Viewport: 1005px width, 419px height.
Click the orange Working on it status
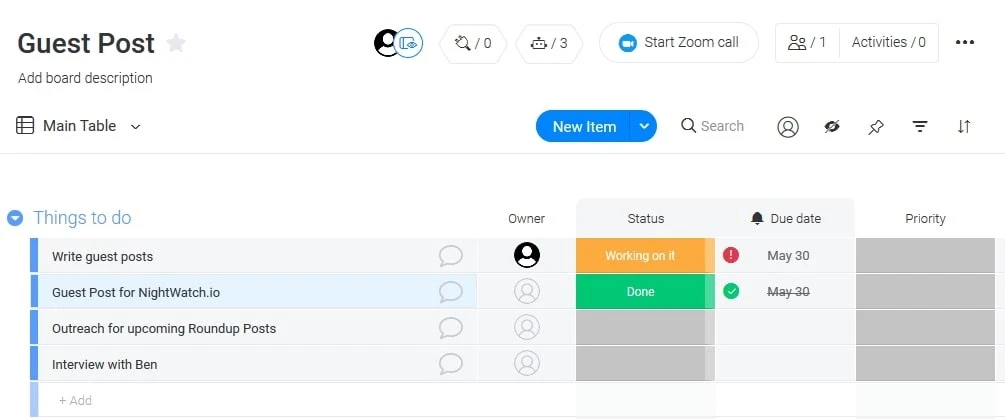(x=640, y=256)
